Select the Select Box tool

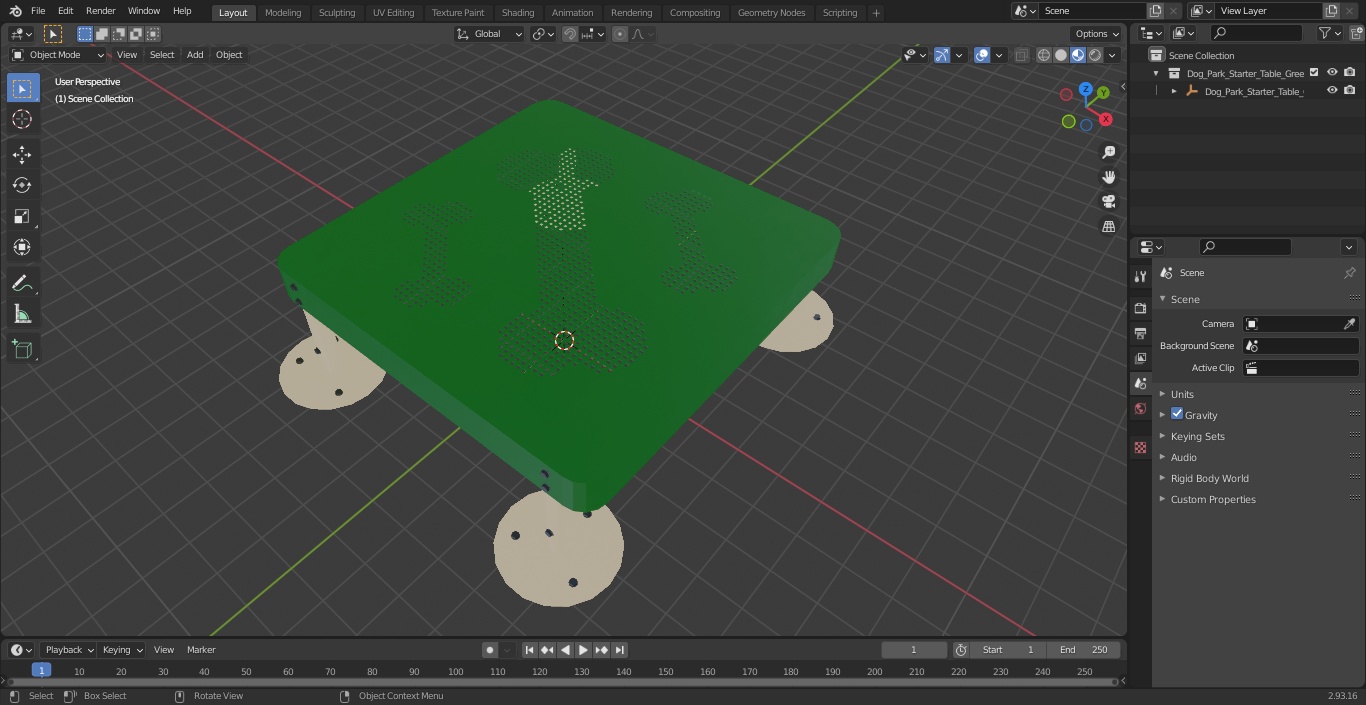click(x=22, y=88)
